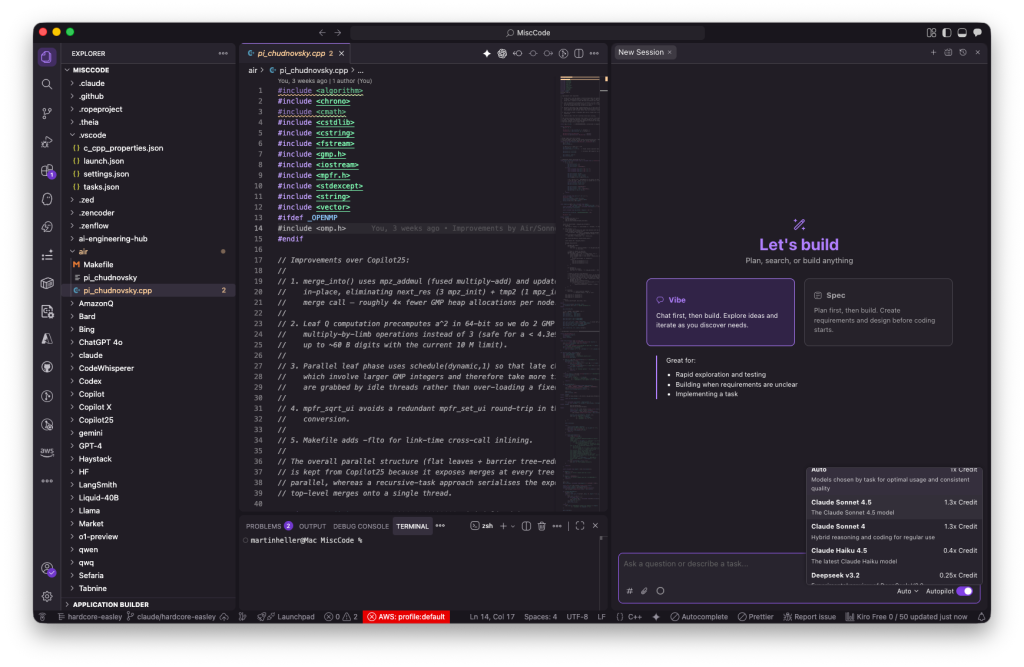Toggle the Autopilot switch
Viewport: 1024px width, 667px height.
(x=965, y=591)
